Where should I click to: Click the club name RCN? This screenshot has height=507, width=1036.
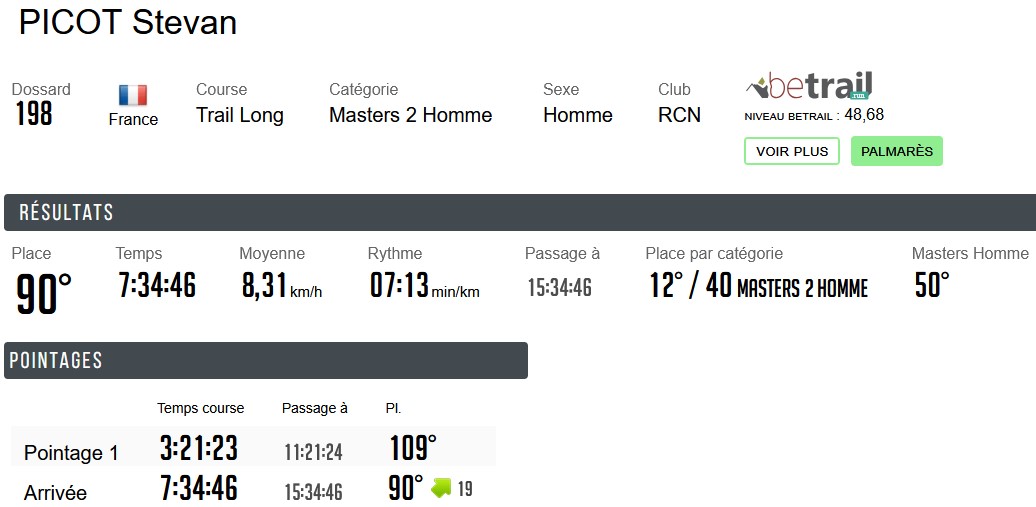click(x=679, y=115)
